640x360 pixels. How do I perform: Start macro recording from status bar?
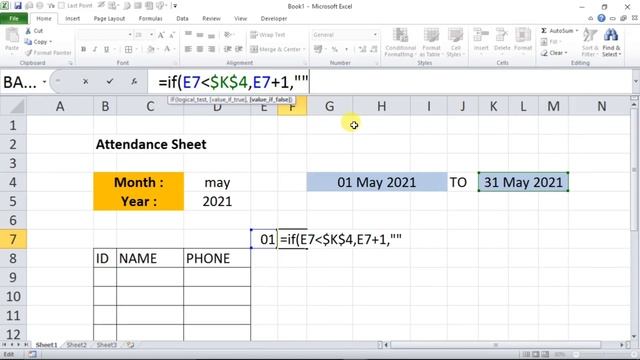(33, 354)
